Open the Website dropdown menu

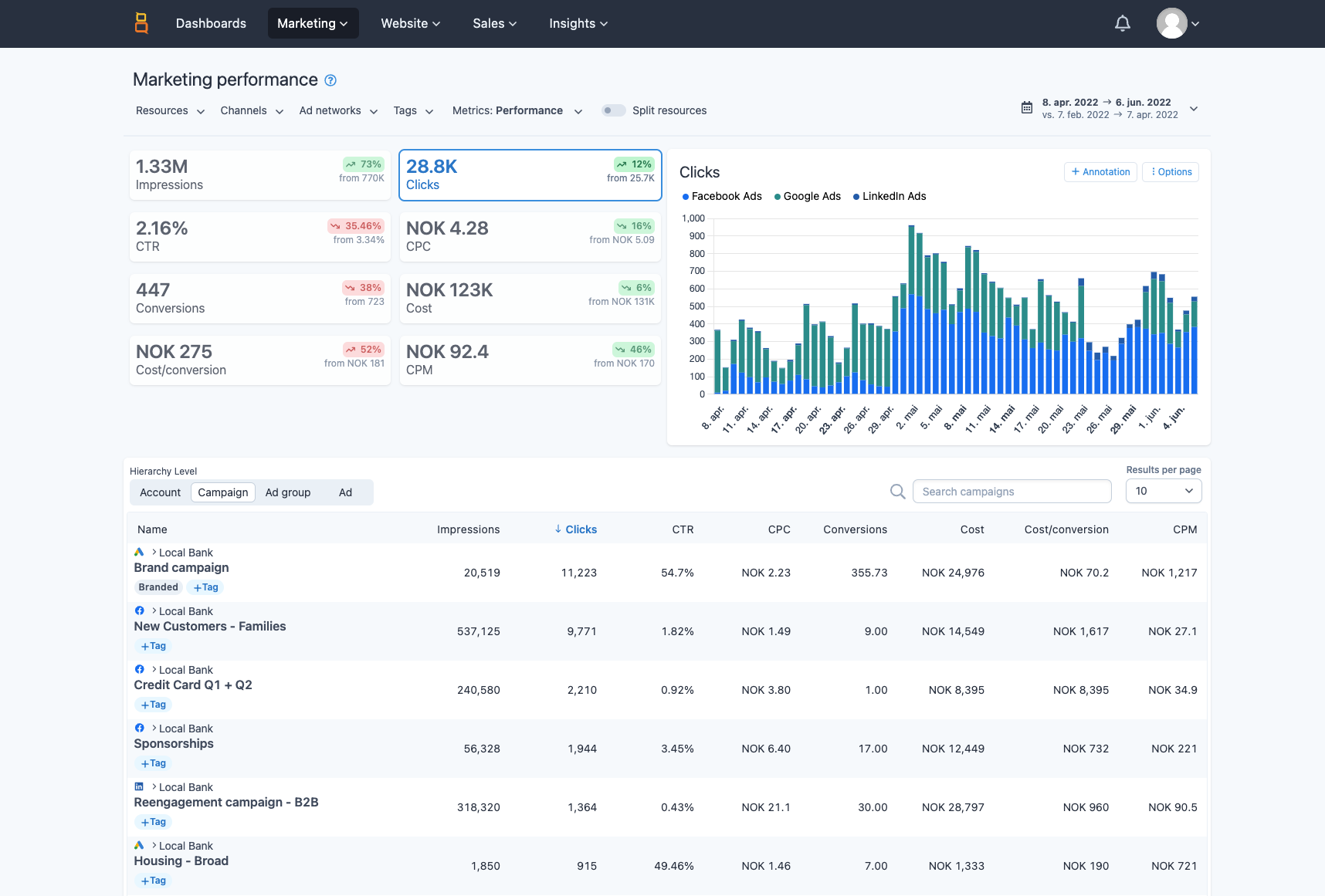(x=411, y=23)
